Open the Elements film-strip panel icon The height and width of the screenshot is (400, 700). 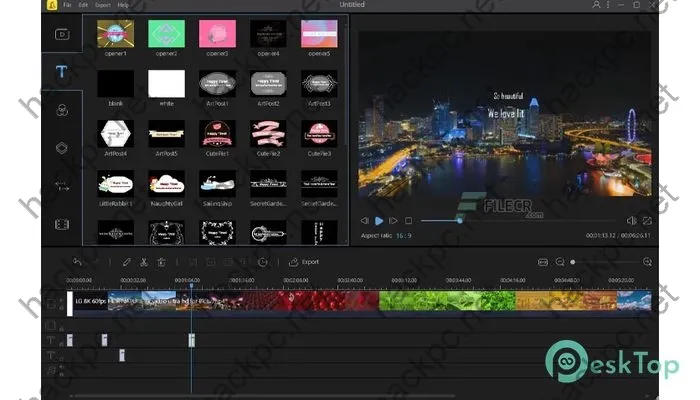(x=62, y=223)
